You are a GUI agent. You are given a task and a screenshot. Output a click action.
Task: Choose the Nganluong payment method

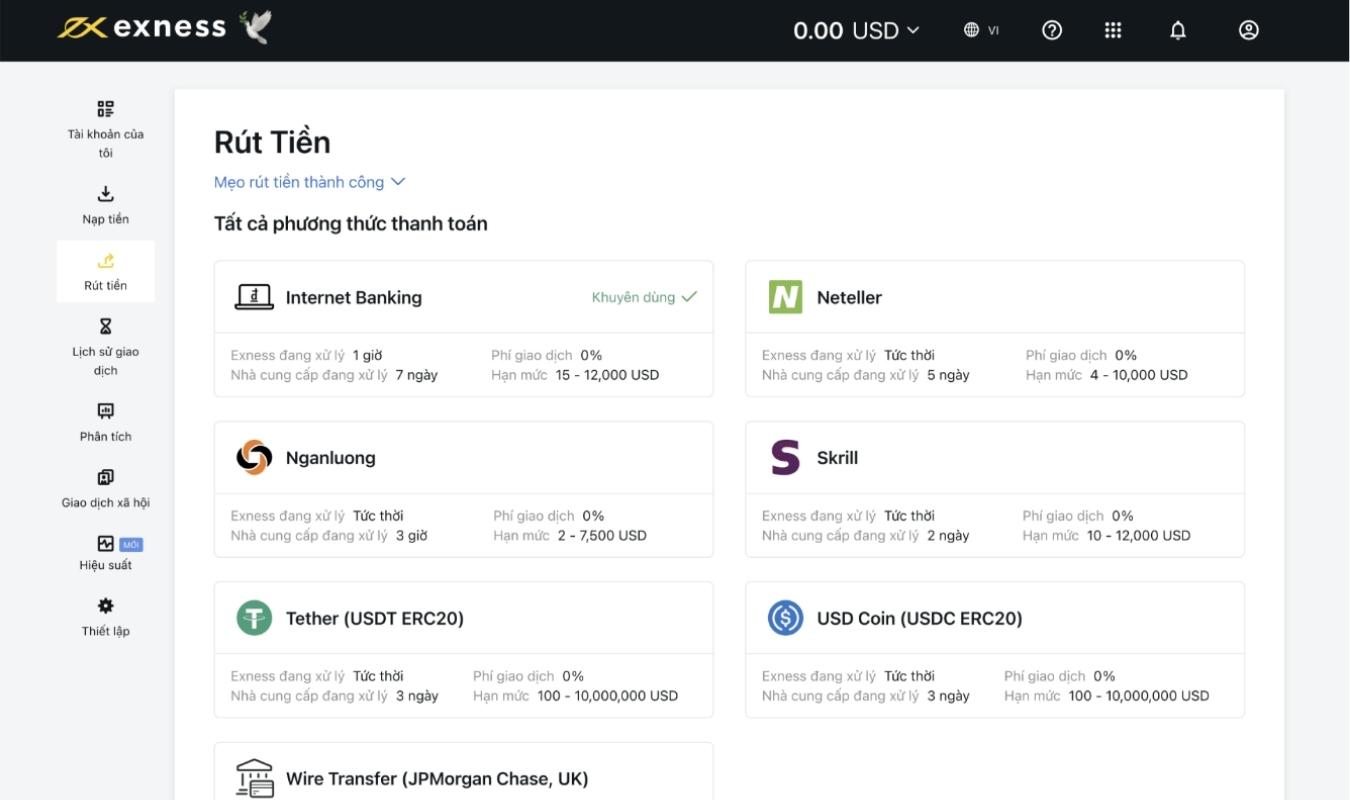tap(464, 489)
